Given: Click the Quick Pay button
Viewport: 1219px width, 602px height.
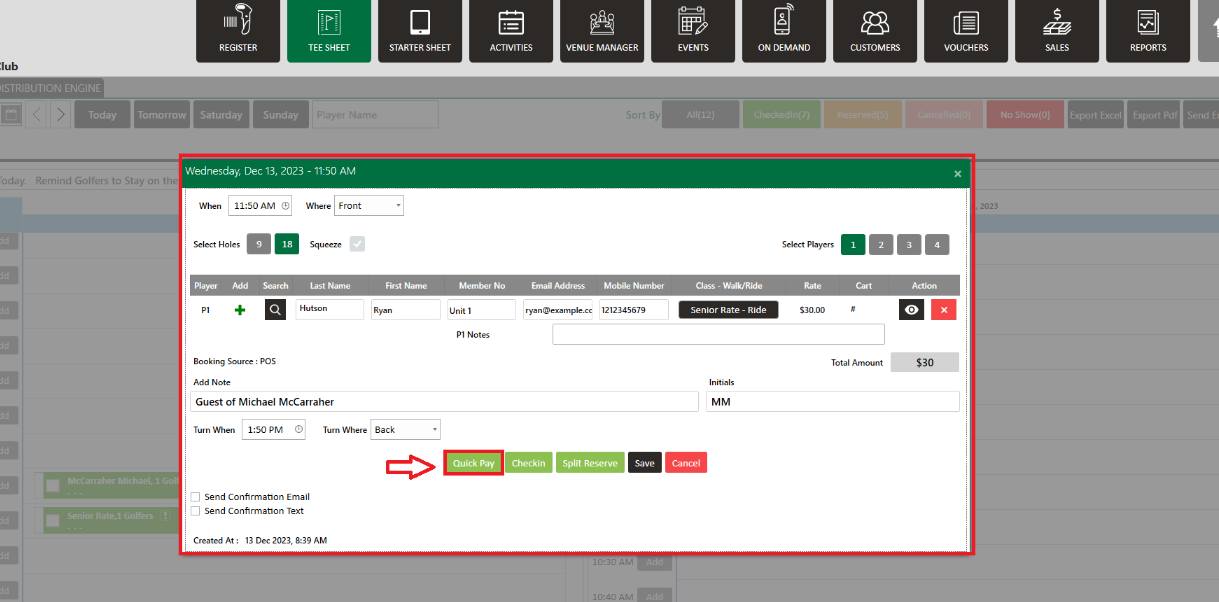Looking at the screenshot, I should pyautogui.click(x=473, y=463).
